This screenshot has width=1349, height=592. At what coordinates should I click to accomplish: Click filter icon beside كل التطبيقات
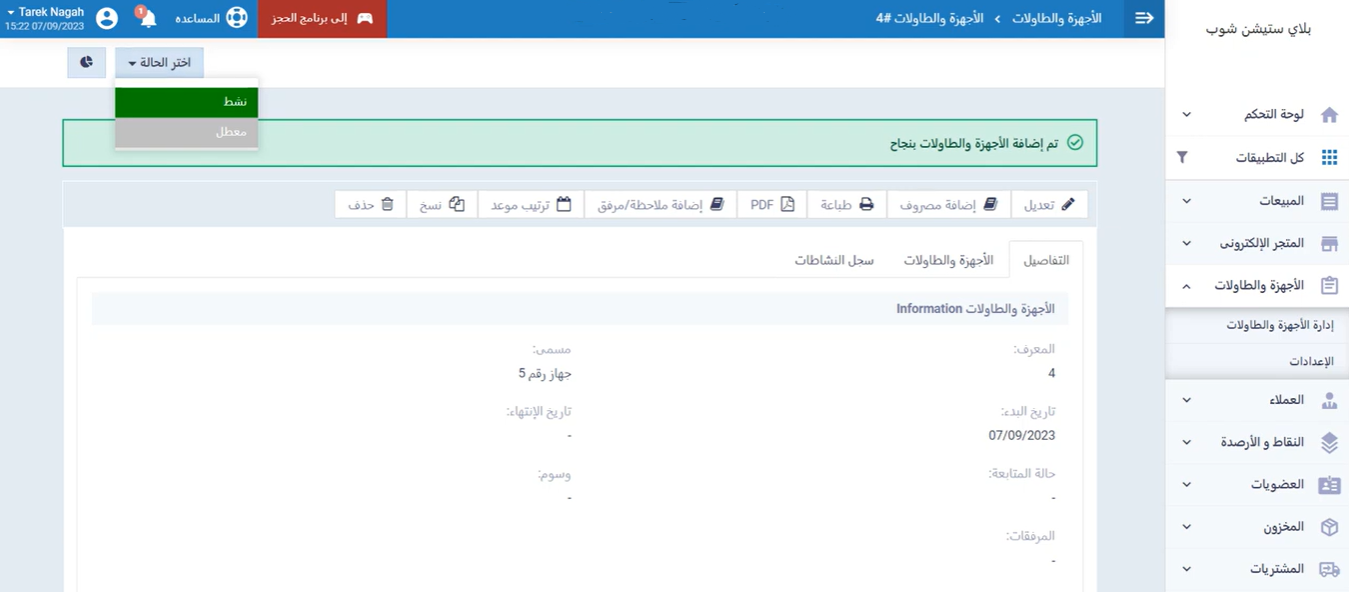[1183, 157]
